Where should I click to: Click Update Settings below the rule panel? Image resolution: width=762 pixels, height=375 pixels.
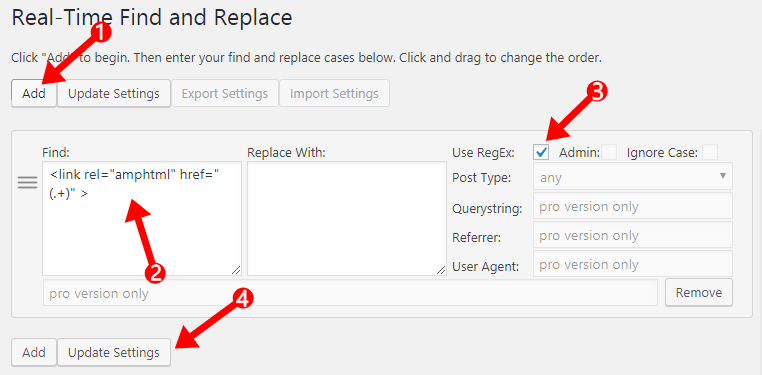coord(114,352)
